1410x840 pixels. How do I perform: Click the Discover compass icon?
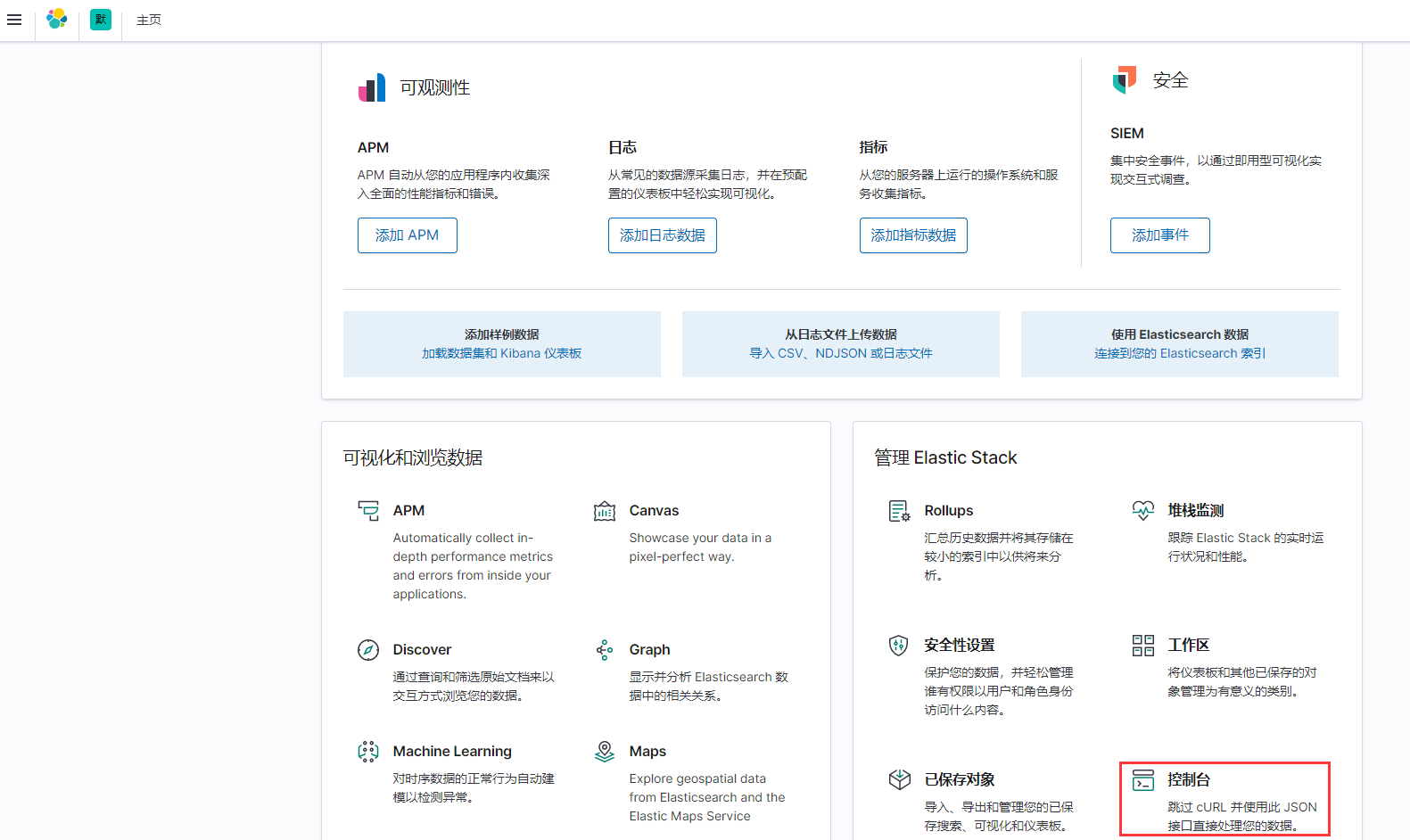[x=368, y=650]
